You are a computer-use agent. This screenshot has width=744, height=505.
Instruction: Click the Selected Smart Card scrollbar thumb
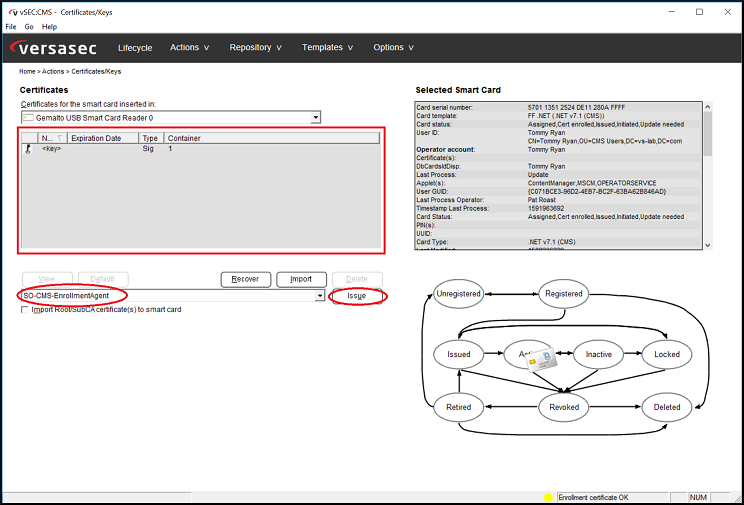707,133
